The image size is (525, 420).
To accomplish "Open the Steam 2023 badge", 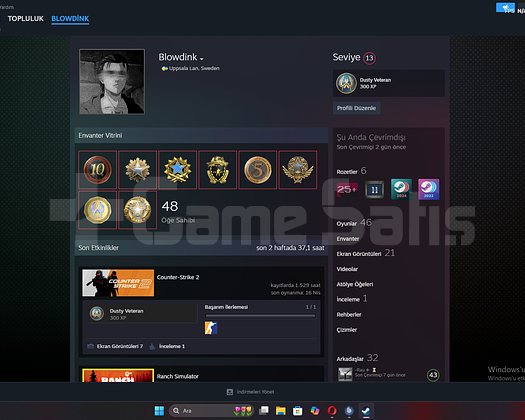I will pos(429,189).
